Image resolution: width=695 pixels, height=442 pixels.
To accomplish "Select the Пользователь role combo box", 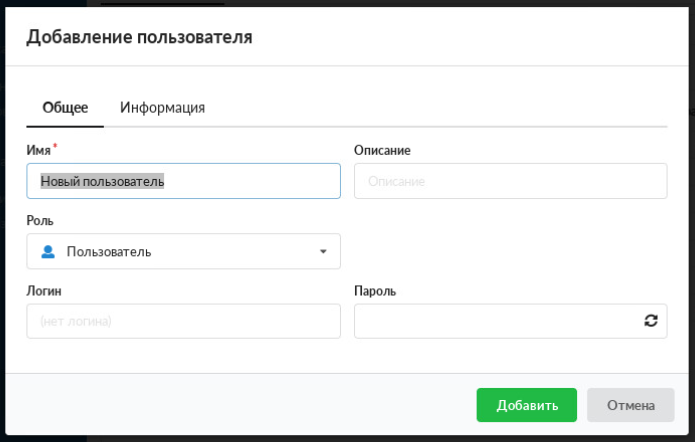I will (x=184, y=251).
